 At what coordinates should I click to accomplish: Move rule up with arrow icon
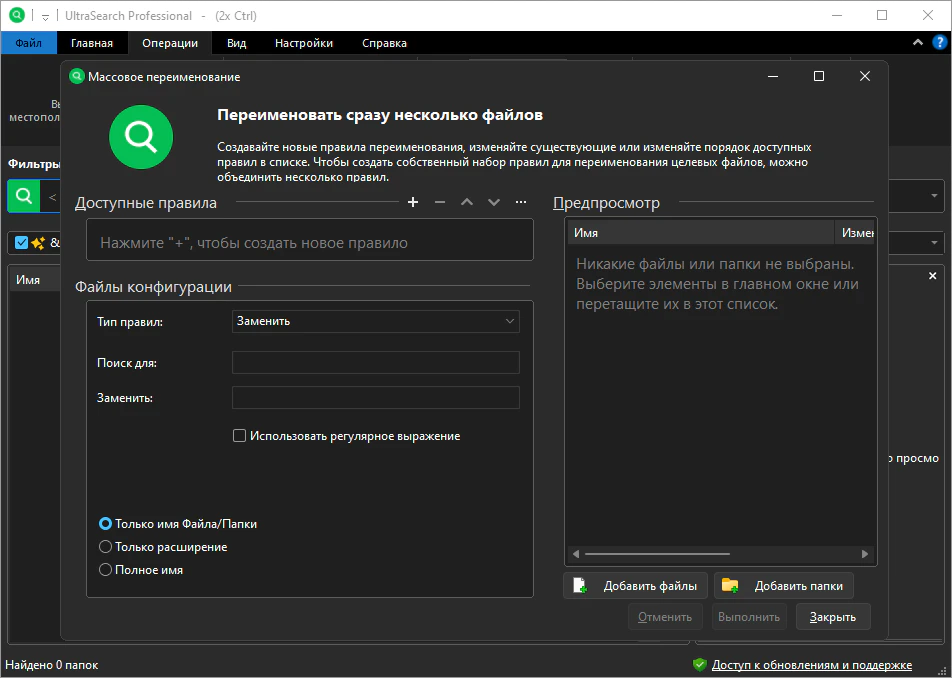[x=467, y=202]
